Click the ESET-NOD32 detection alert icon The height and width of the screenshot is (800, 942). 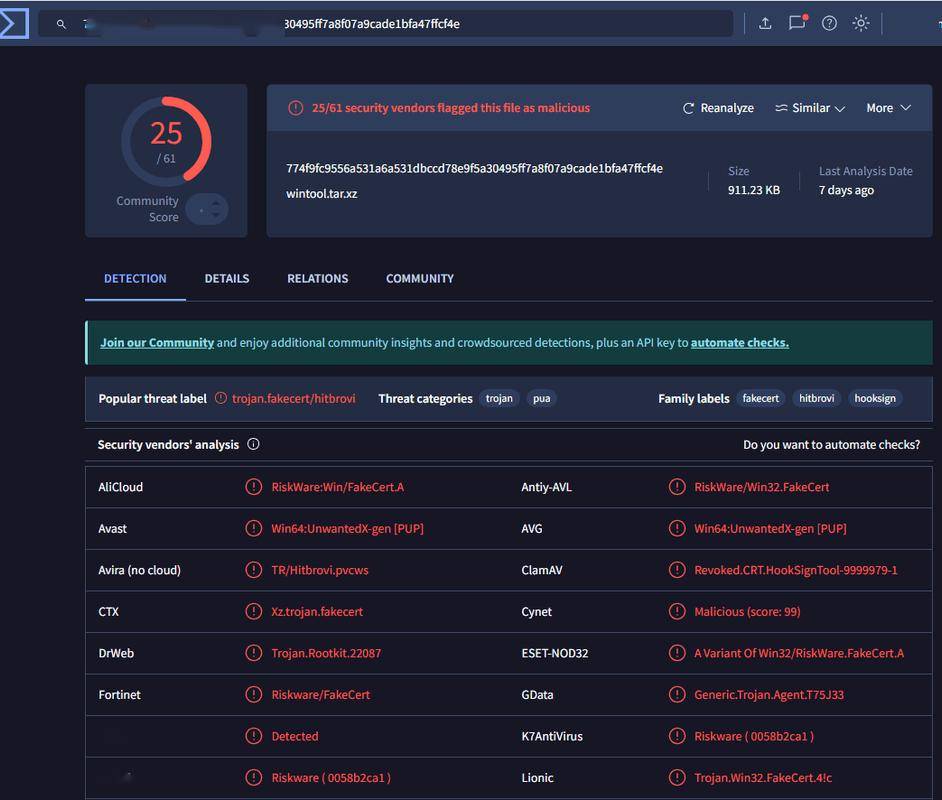tap(677, 653)
